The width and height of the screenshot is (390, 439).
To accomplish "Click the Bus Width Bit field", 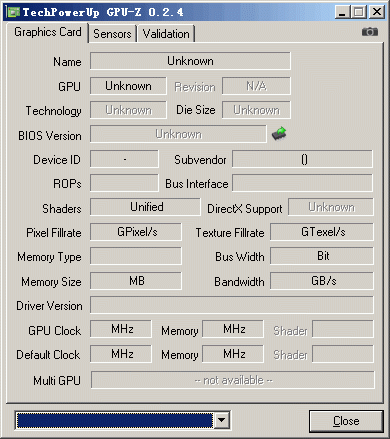I will 322,256.
